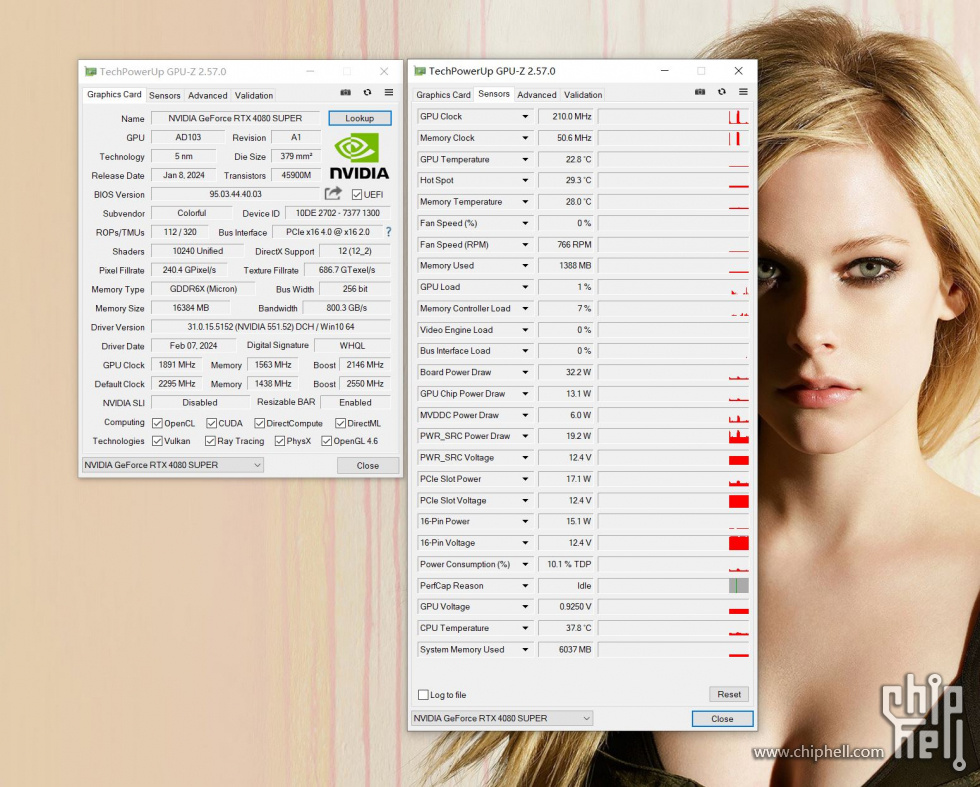Minimize the Sensors GPU-Z window
The image size is (980, 787).
point(665,71)
